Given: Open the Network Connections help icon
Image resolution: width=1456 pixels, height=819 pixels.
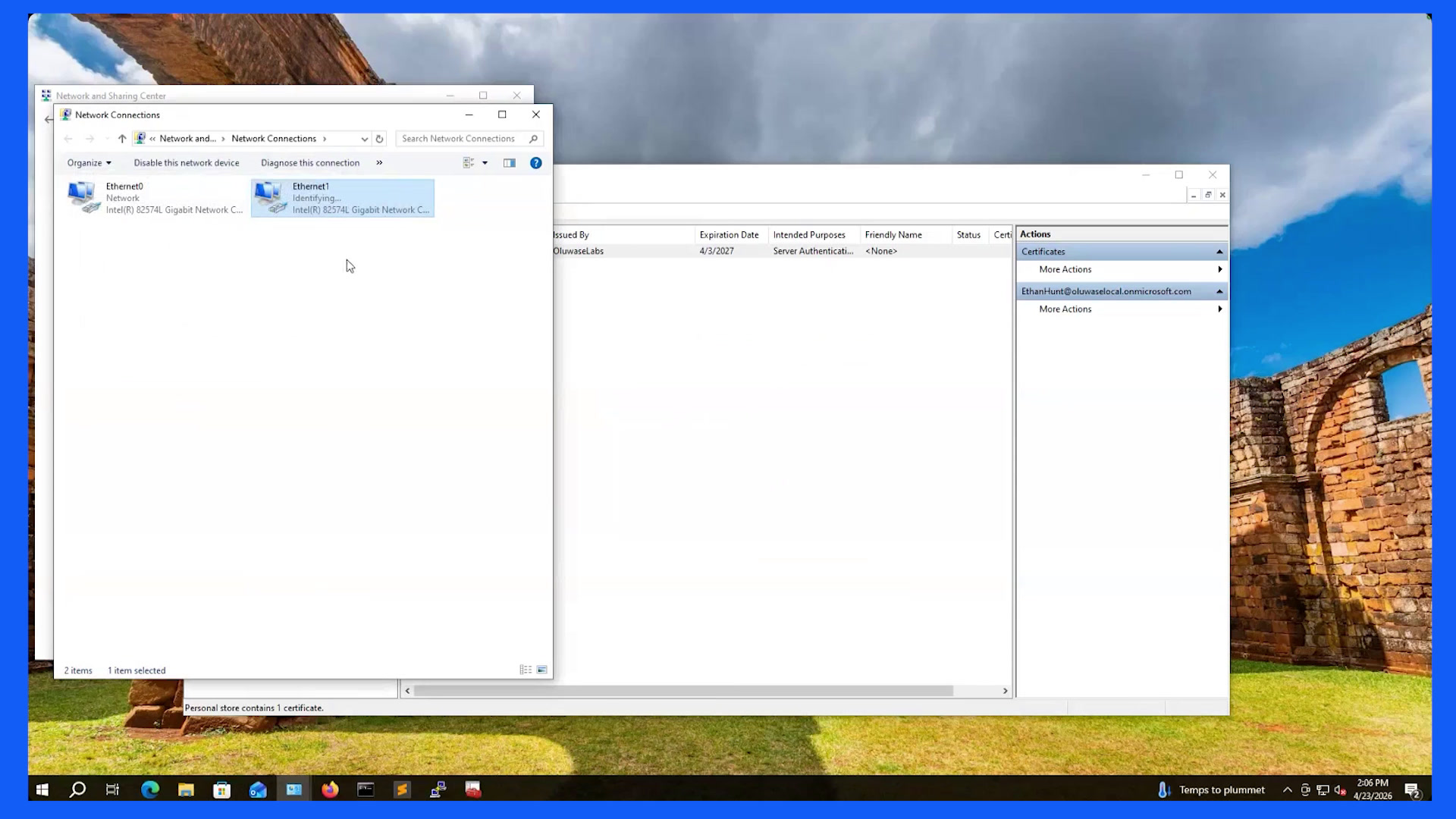Looking at the screenshot, I should [536, 163].
